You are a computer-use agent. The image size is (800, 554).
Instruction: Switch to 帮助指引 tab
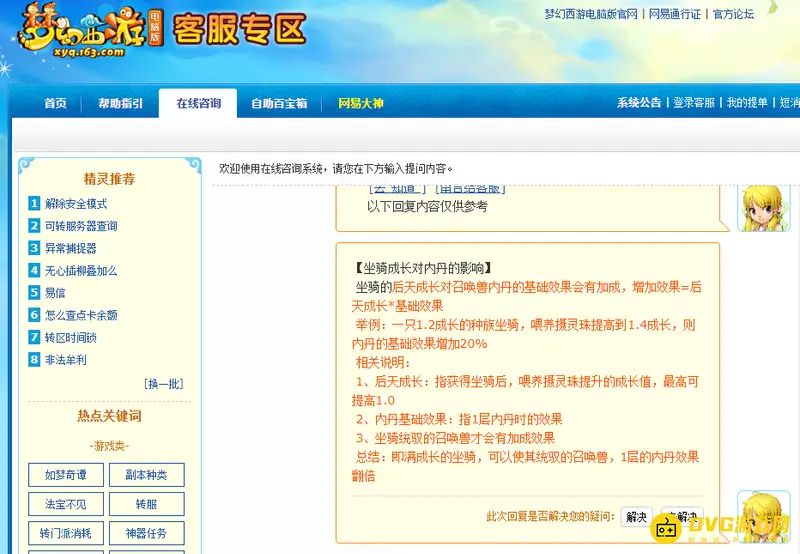(x=120, y=103)
